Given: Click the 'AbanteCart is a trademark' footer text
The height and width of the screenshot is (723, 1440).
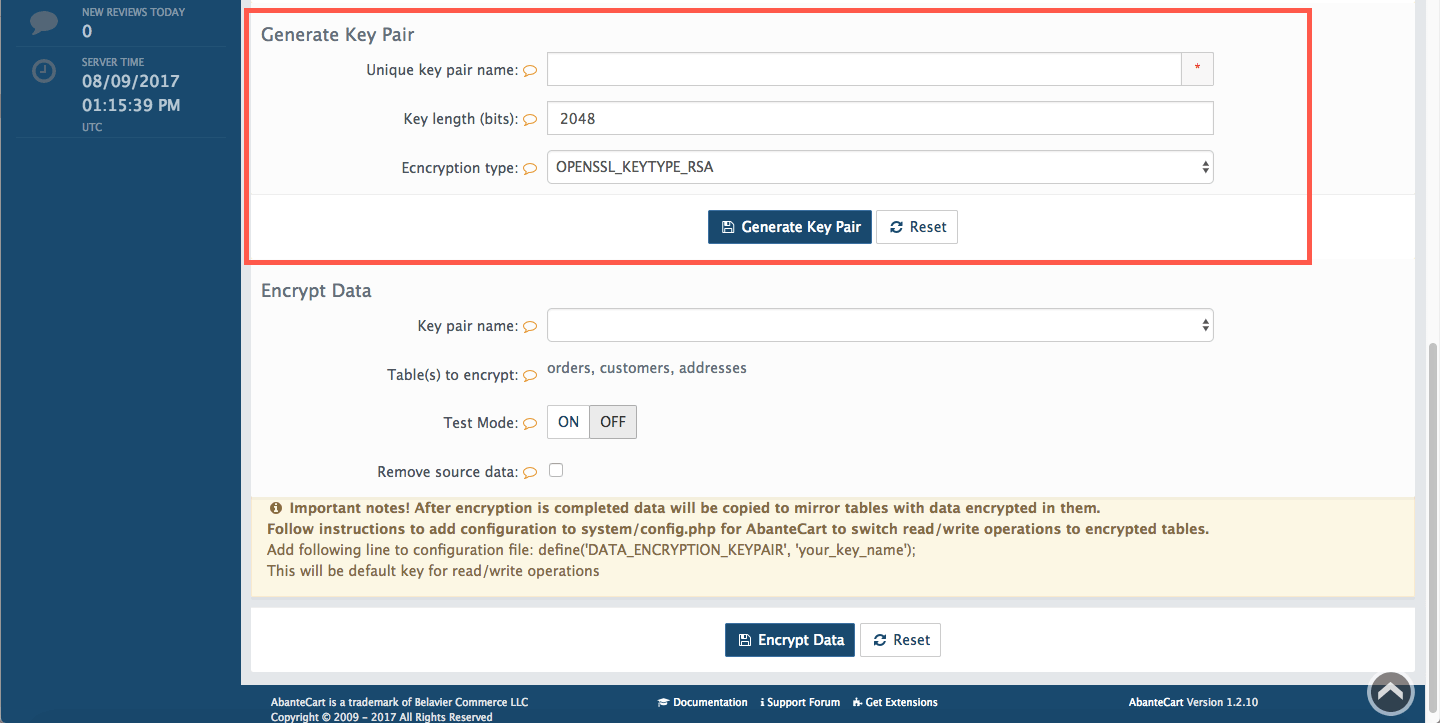Looking at the screenshot, I should point(399,702).
